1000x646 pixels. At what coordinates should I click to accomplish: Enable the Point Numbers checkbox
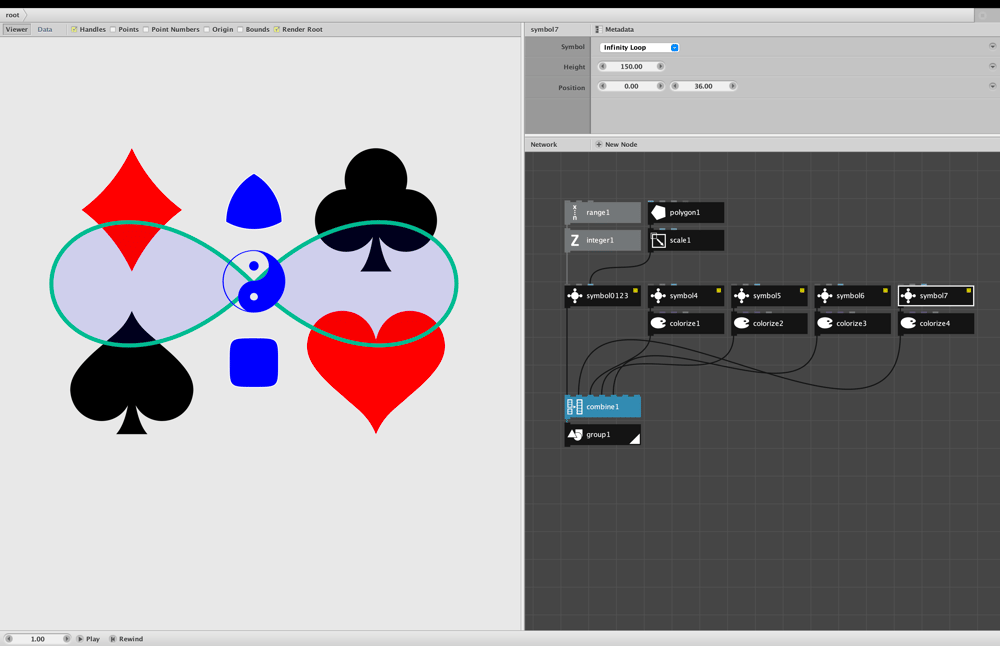tap(146, 29)
